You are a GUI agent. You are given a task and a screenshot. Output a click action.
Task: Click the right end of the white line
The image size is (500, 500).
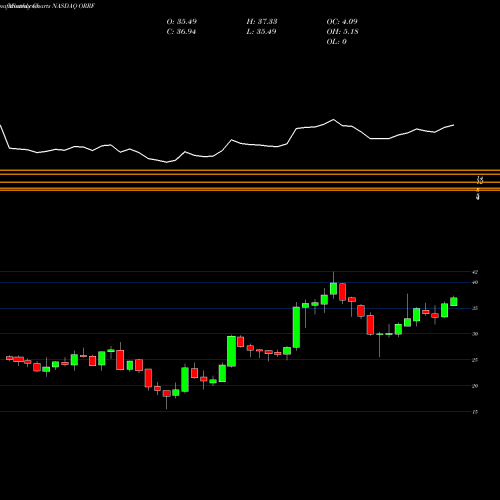[x=454, y=125]
